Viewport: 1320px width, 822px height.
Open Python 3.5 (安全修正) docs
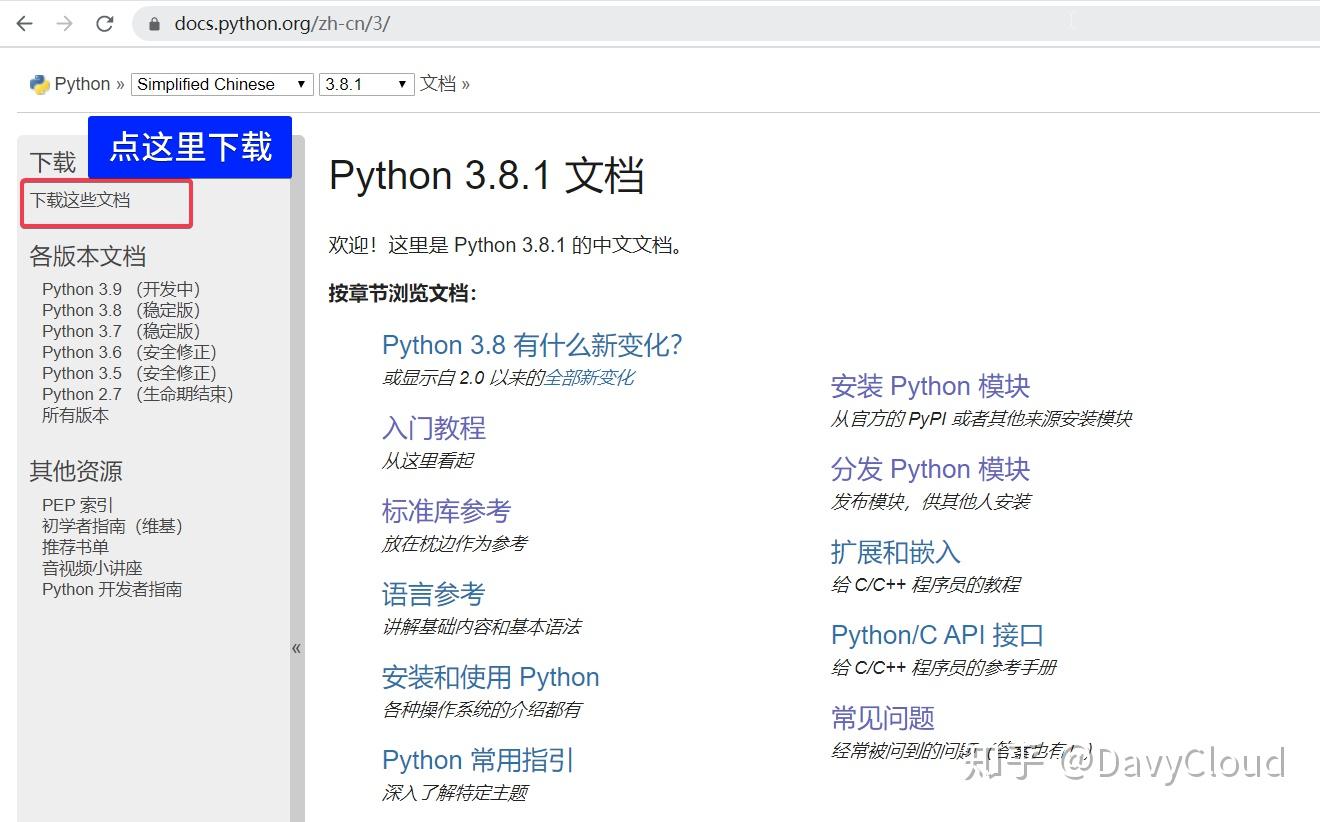[x=129, y=373]
